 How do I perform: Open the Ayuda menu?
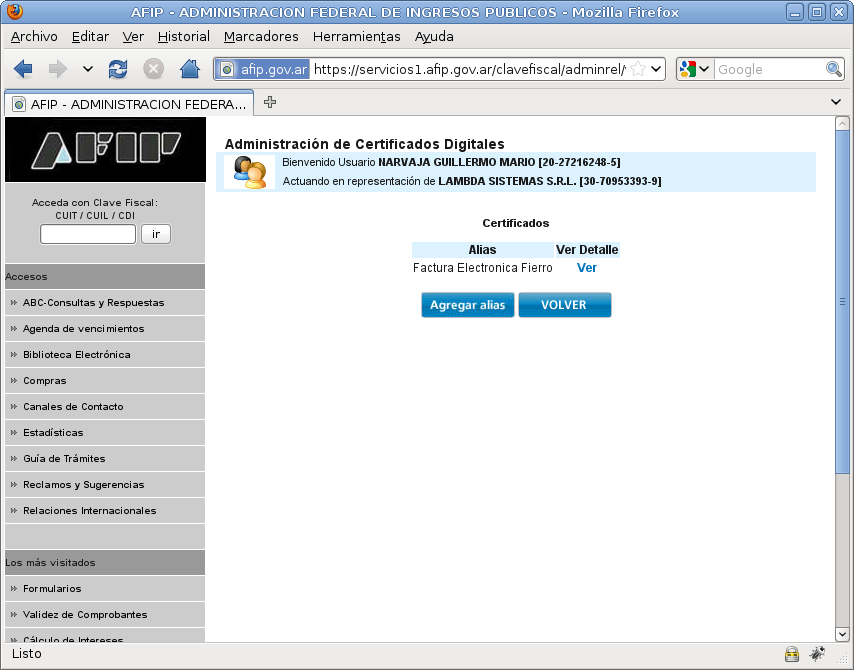pos(434,36)
